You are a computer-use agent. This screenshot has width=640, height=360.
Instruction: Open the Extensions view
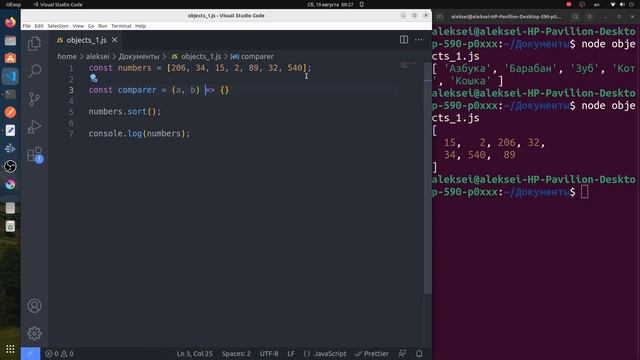tap(34, 154)
